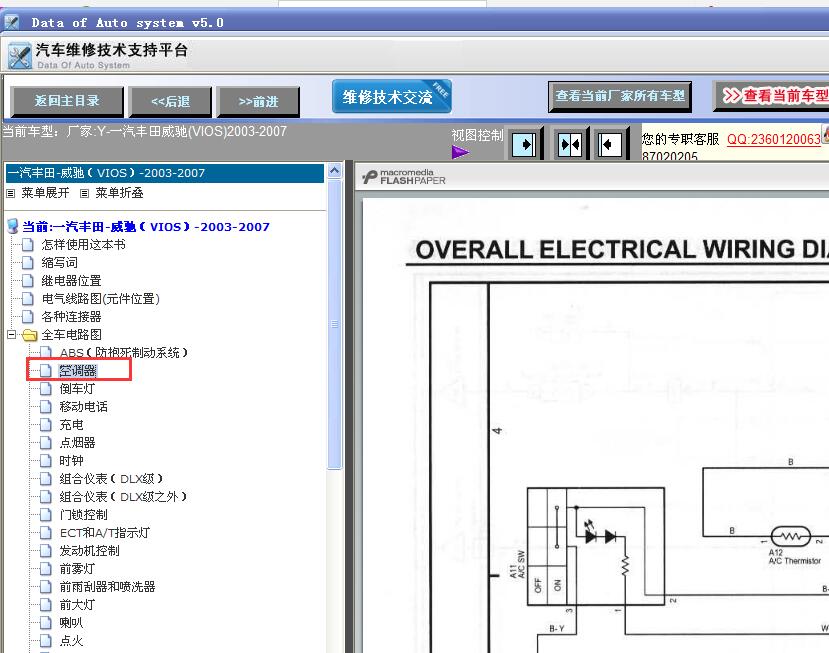The image size is (829, 653).
Task: Open the 时钟 wiring diagram
Action: click(x=71, y=461)
